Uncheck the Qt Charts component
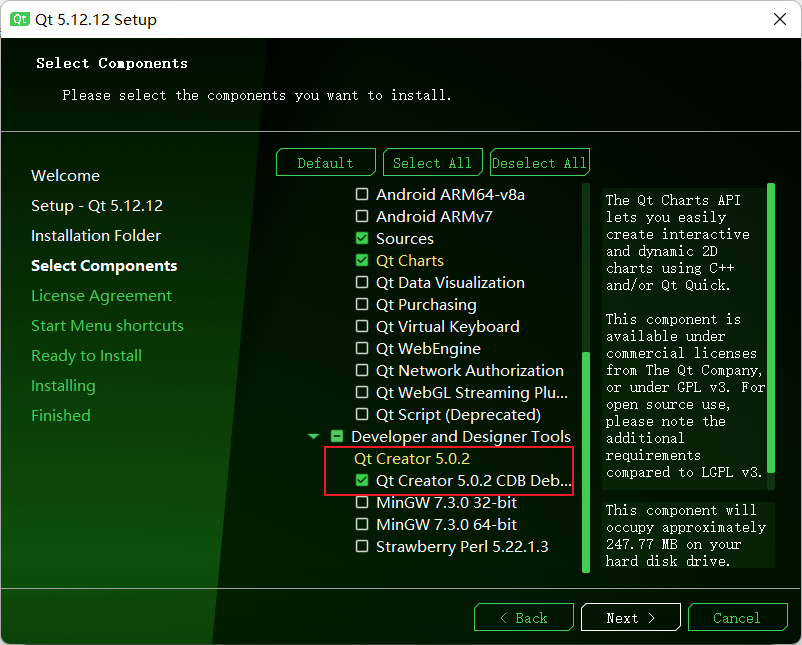This screenshot has width=802, height=645. tap(362, 260)
